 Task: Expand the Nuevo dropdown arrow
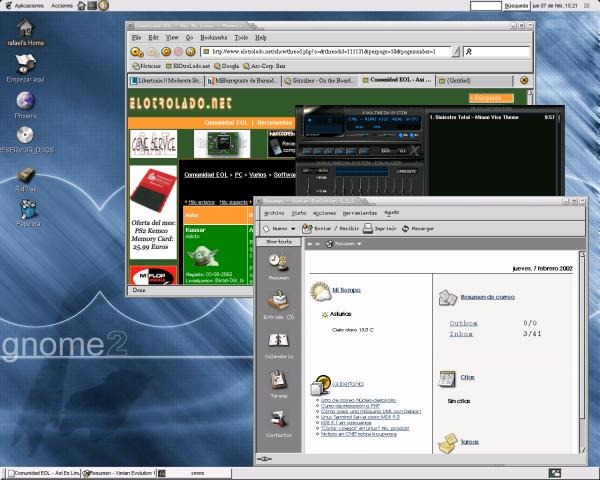click(297, 228)
